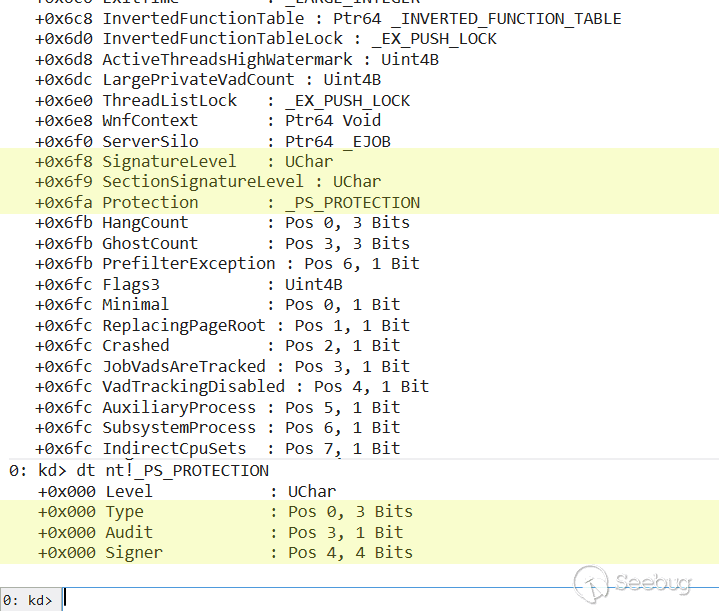Click the PrefilterException field name

click(x=188, y=264)
